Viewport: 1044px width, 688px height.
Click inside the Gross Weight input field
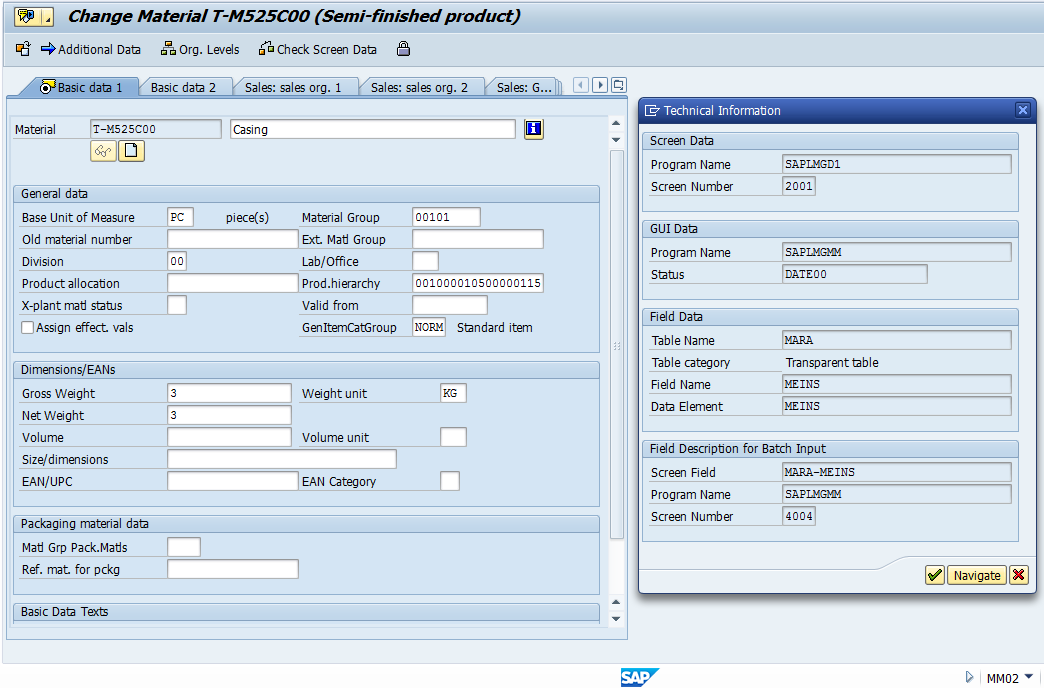[230, 393]
